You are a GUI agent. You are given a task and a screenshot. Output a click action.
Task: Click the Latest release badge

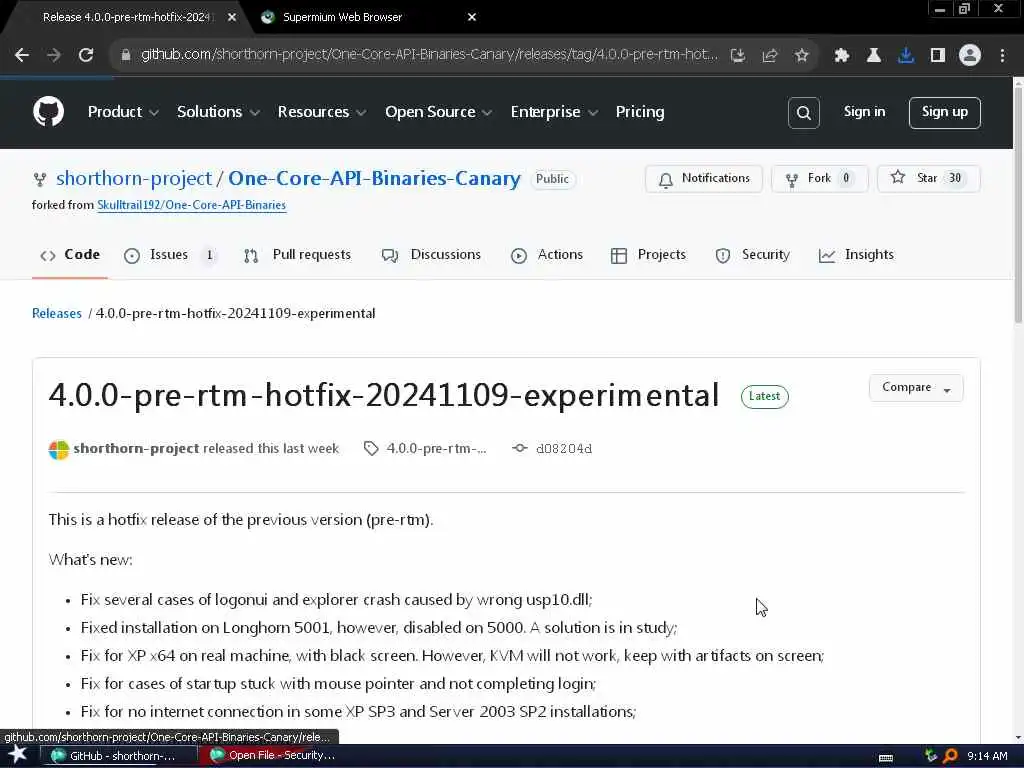(765, 396)
